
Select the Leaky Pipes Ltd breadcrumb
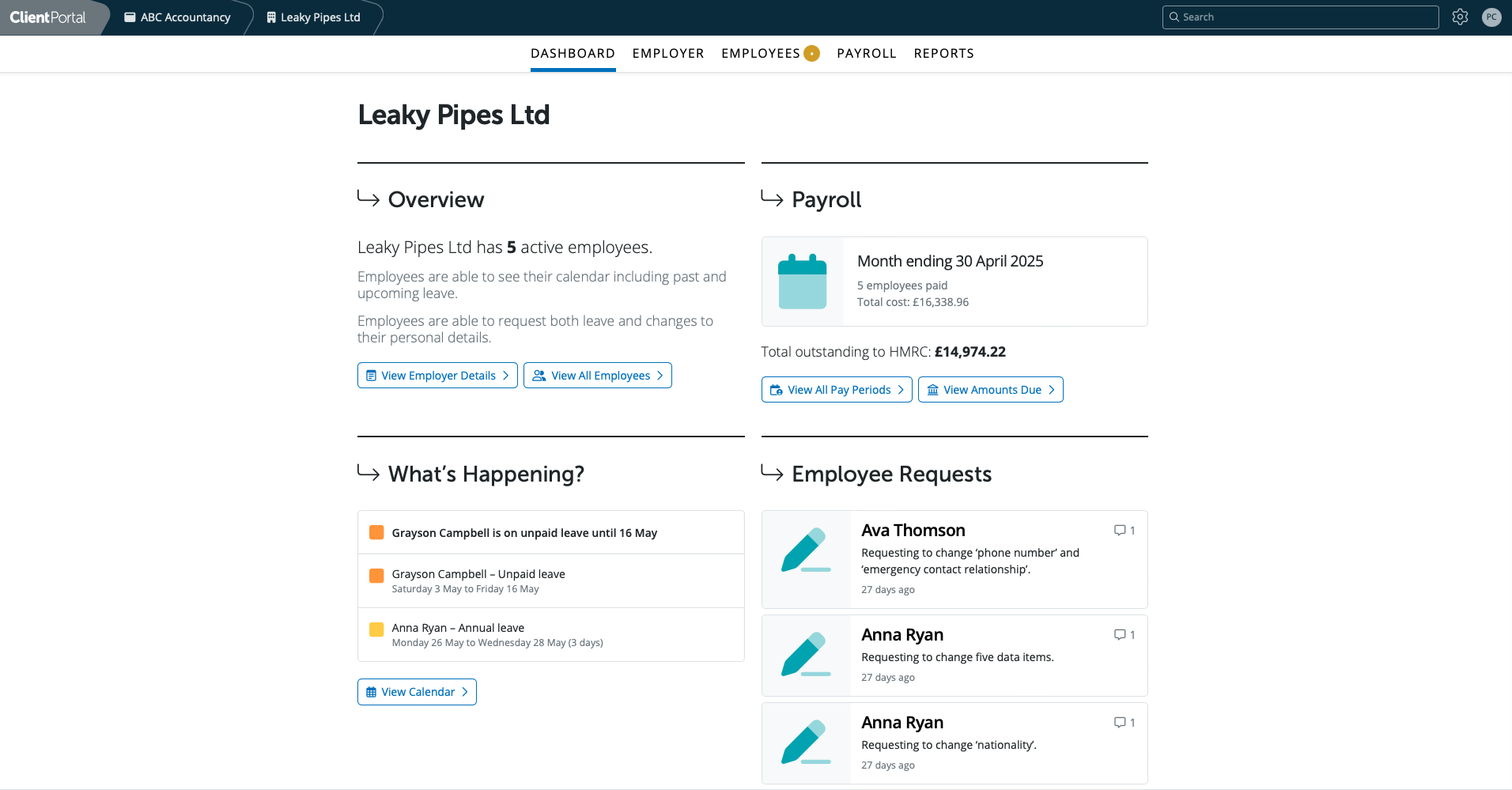click(313, 17)
